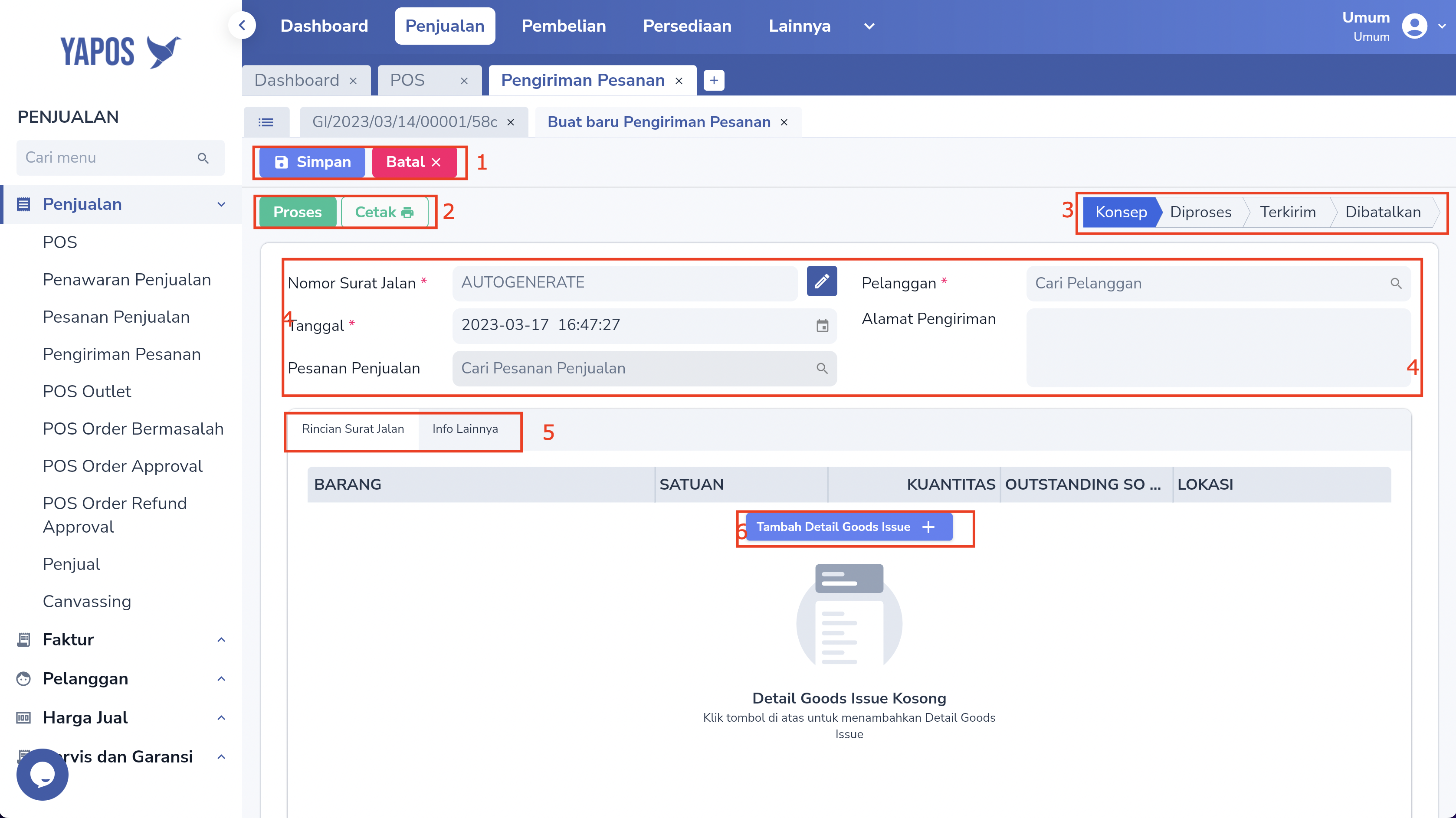
Task: Select the Info Lainnya tab
Action: click(465, 429)
